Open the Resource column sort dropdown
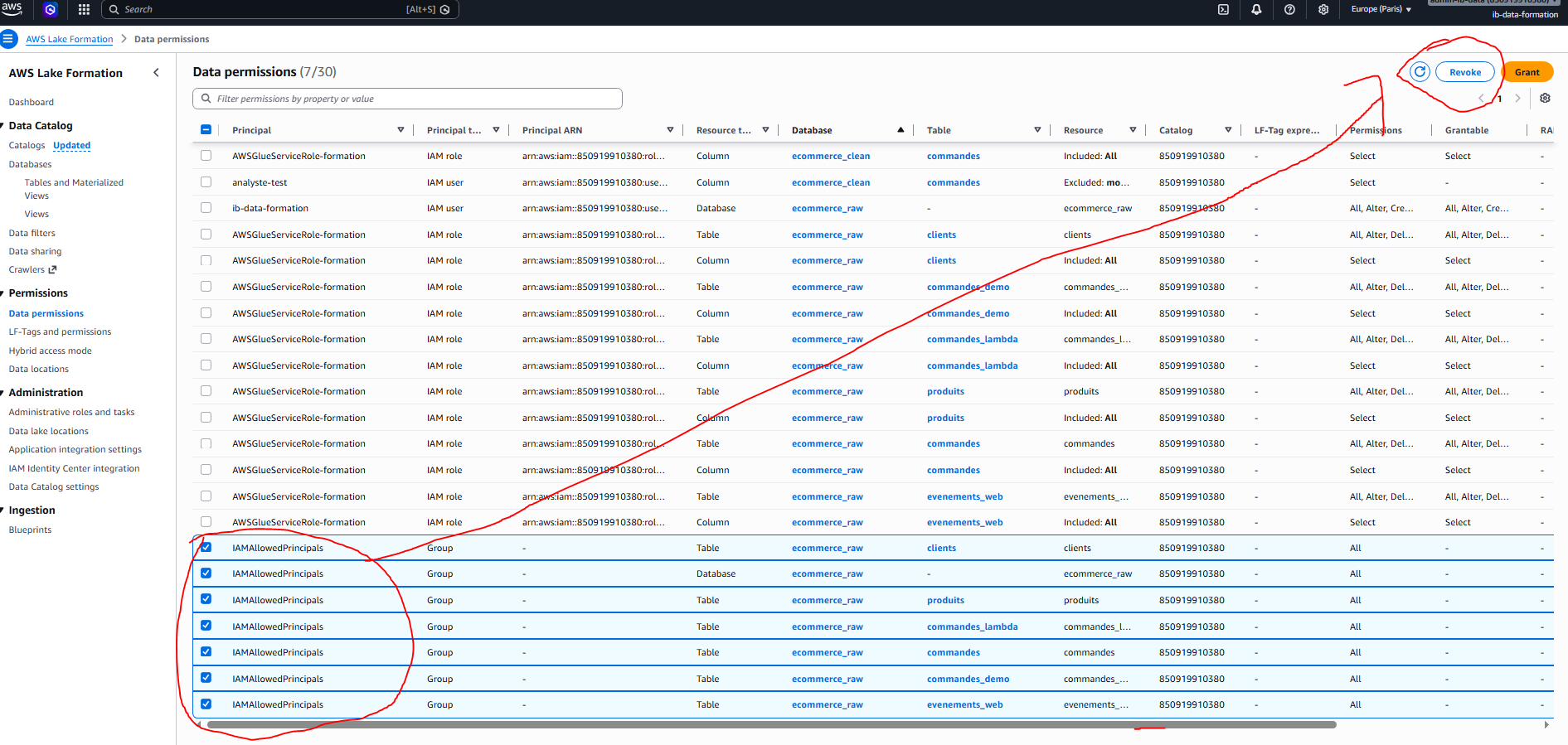Screen dimensions: 1568x745 click(1133, 130)
